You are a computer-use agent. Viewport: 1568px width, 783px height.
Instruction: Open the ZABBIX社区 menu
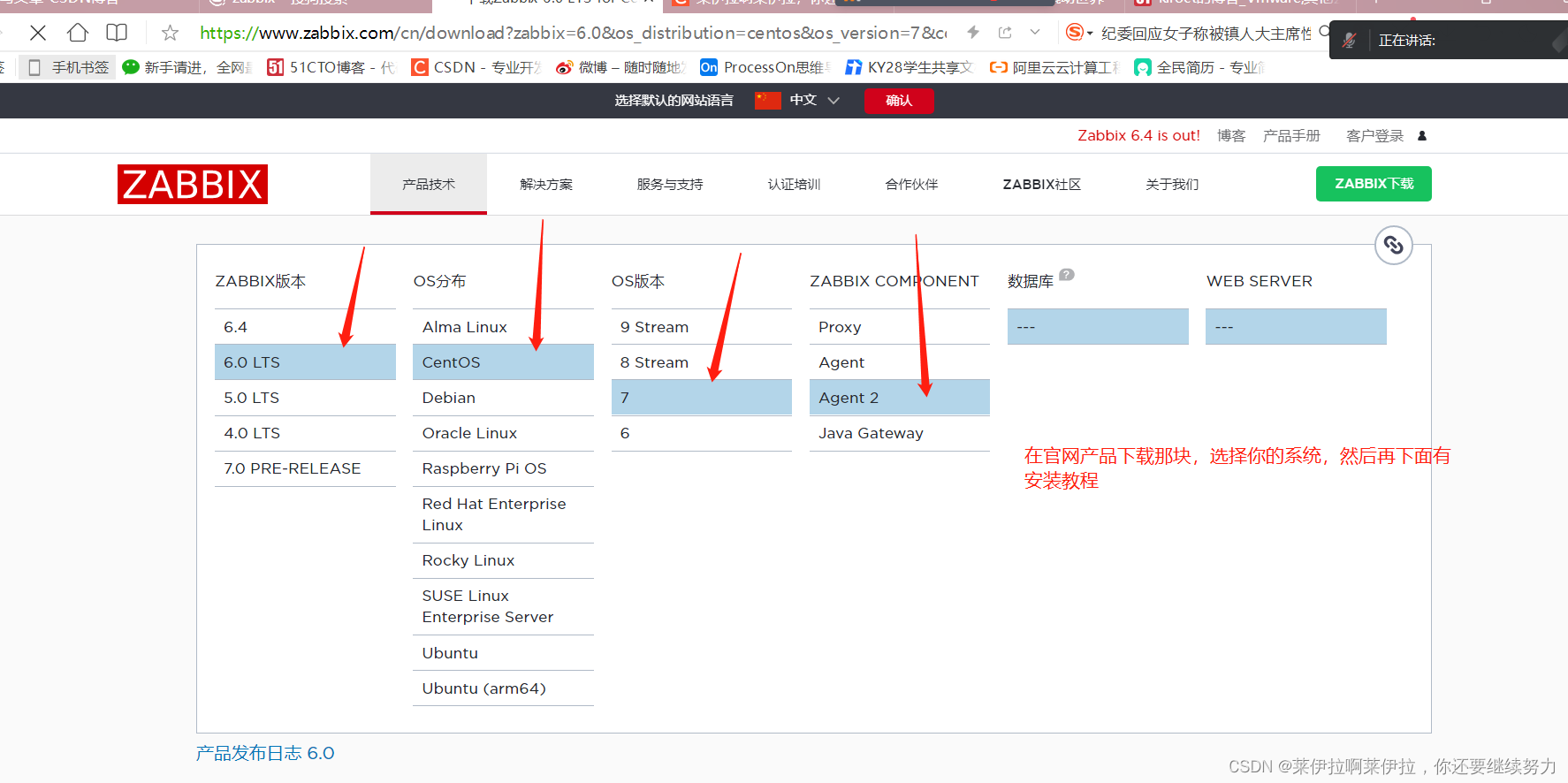(x=1042, y=184)
